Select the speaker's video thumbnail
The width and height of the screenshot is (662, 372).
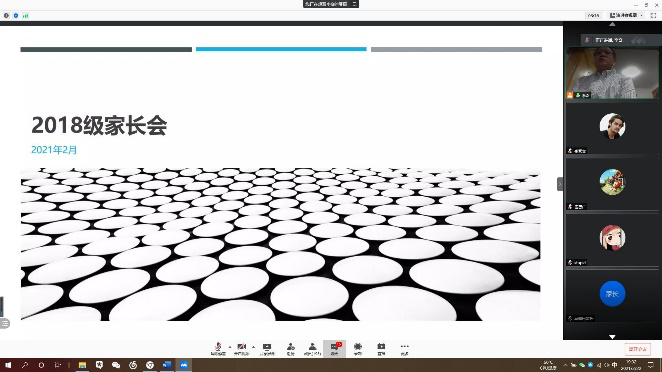[612, 73]
